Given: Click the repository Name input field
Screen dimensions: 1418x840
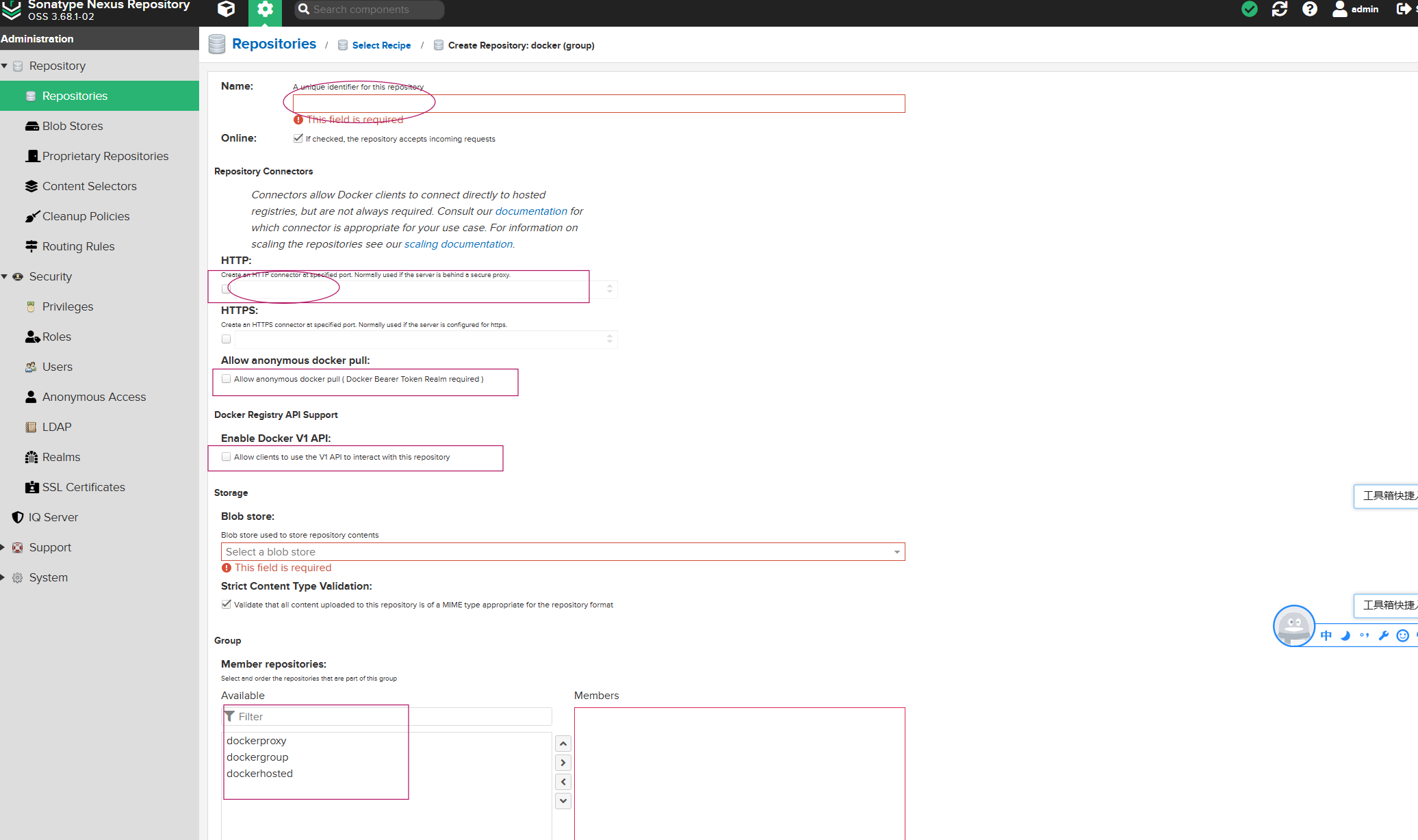Looking at the screenshot, I should pyautogui.click(x=599, y=103).
